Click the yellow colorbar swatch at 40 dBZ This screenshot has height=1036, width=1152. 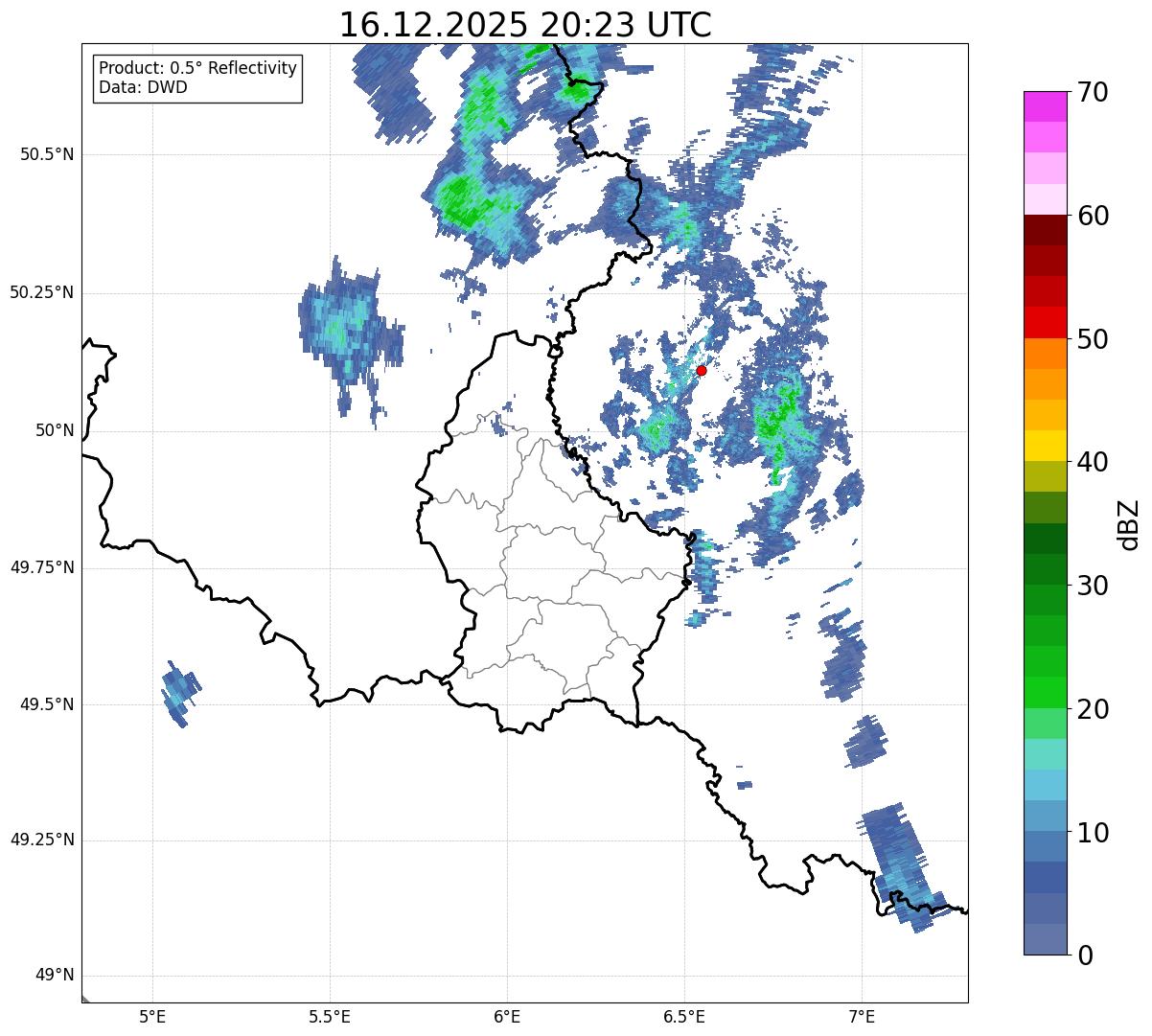point(1045,446)
